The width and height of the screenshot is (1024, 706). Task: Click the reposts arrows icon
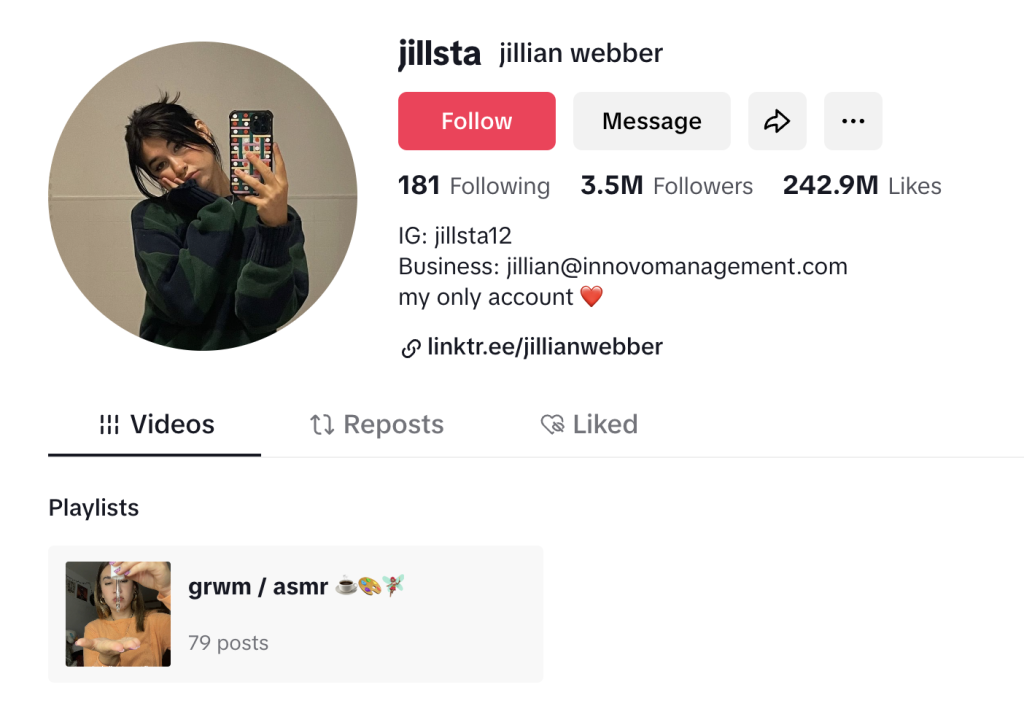[322, 425]
